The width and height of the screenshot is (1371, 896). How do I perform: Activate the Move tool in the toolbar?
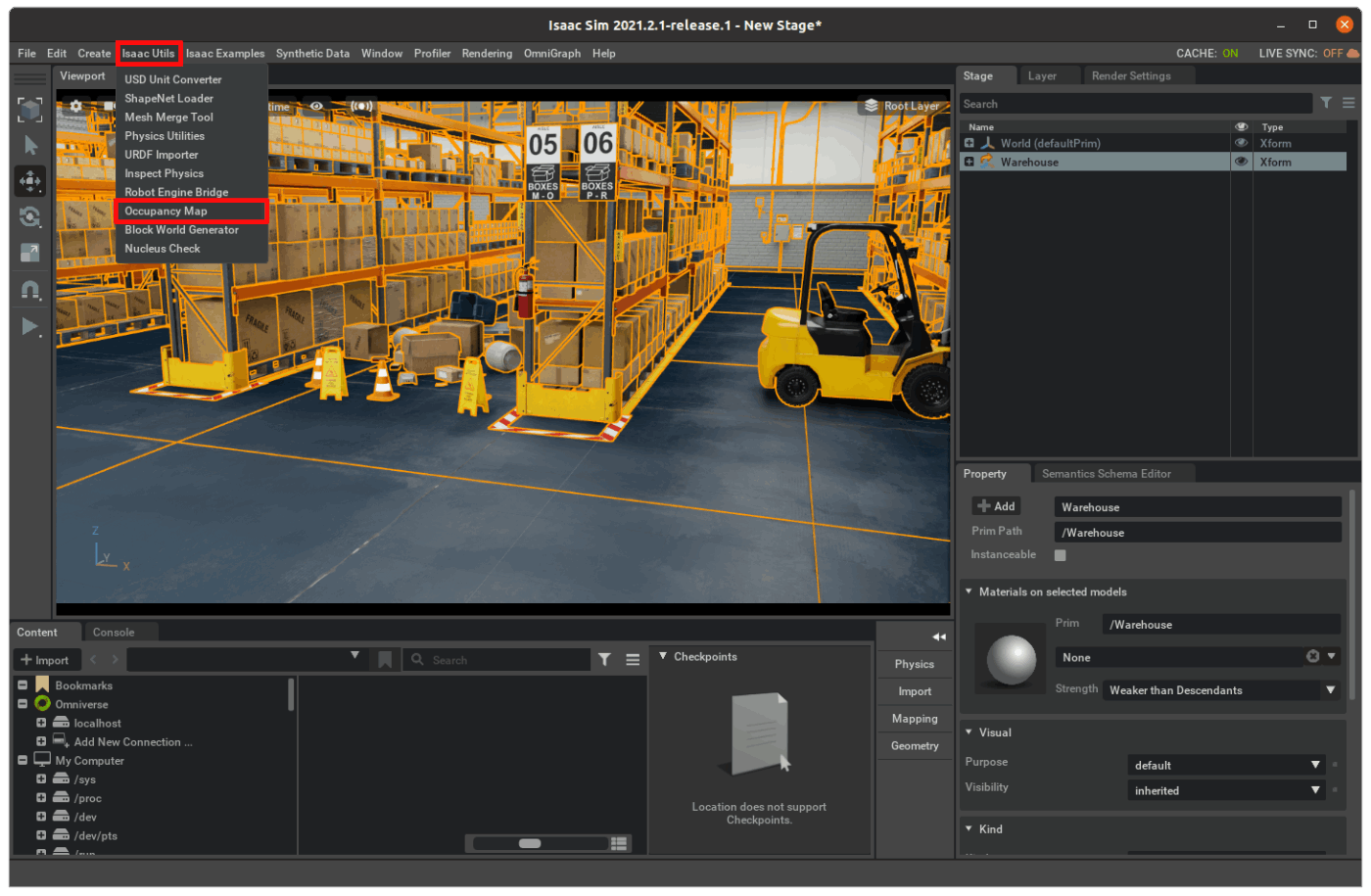coord(30,181)
